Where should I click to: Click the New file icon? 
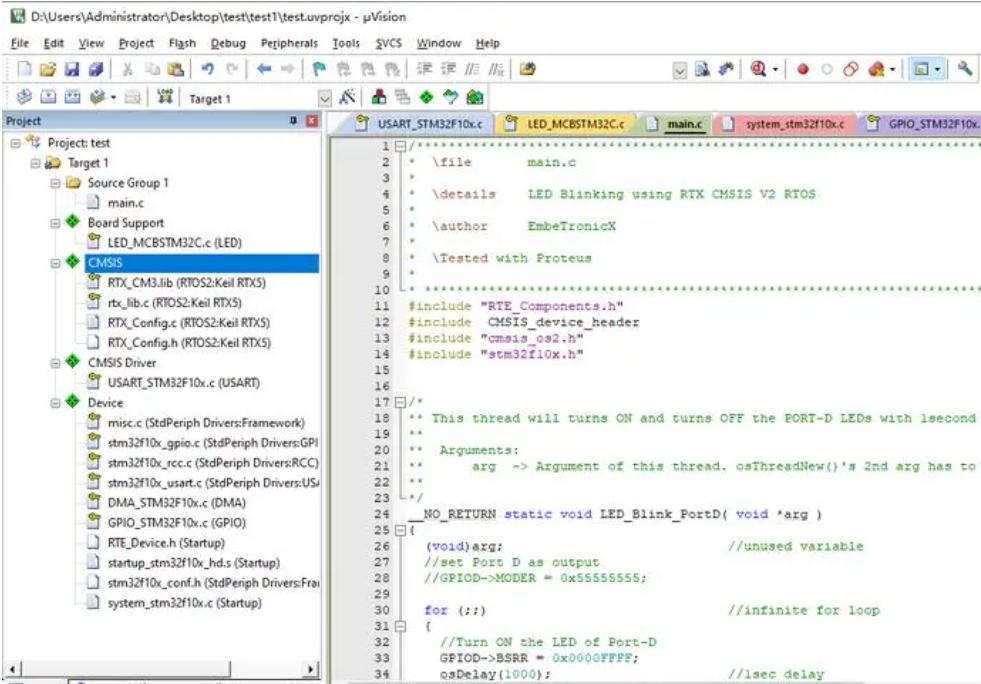[x=25, y=69]
